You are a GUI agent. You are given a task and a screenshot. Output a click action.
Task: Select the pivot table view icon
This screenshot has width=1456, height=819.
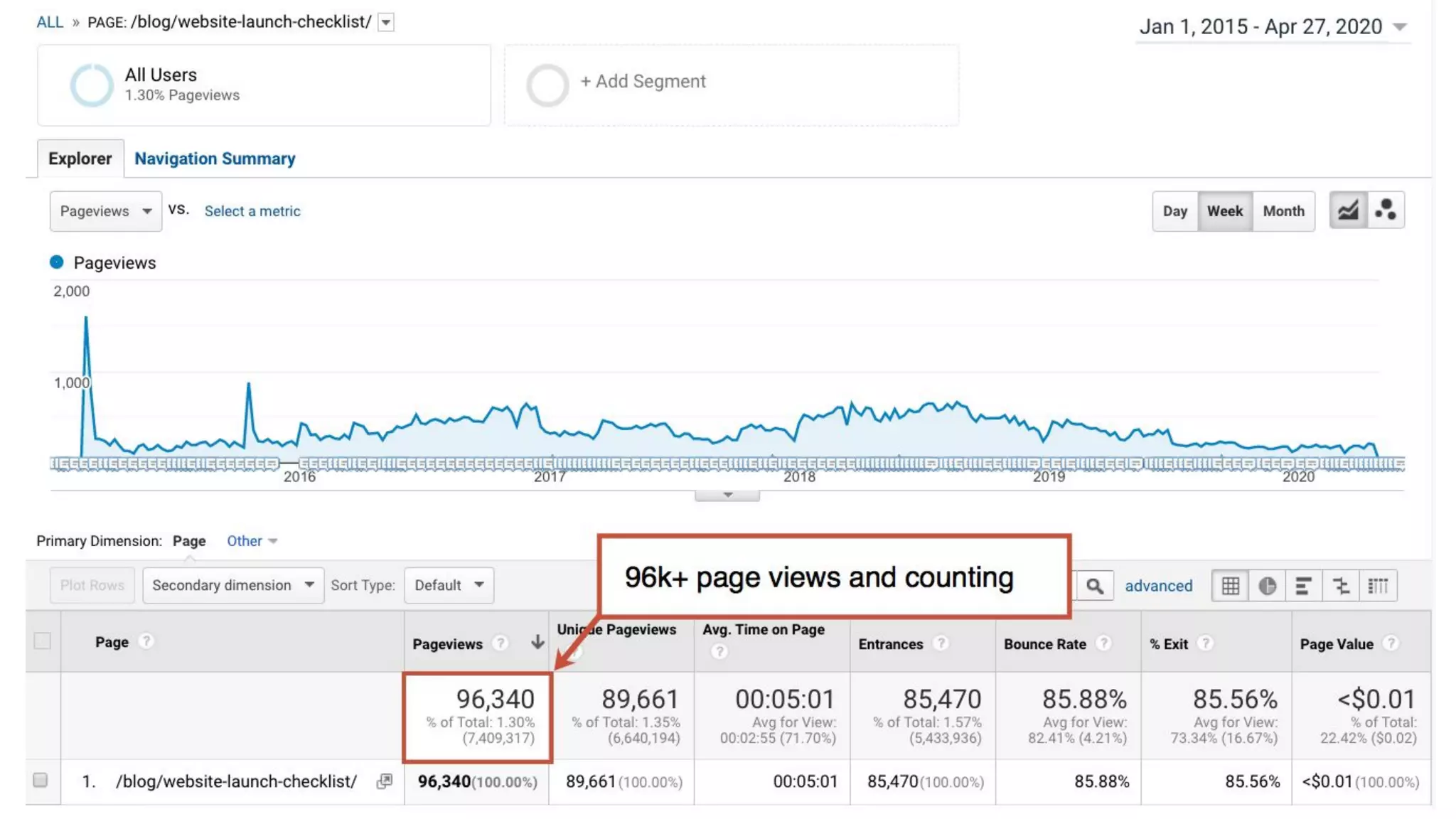[x=1378, y=586]
